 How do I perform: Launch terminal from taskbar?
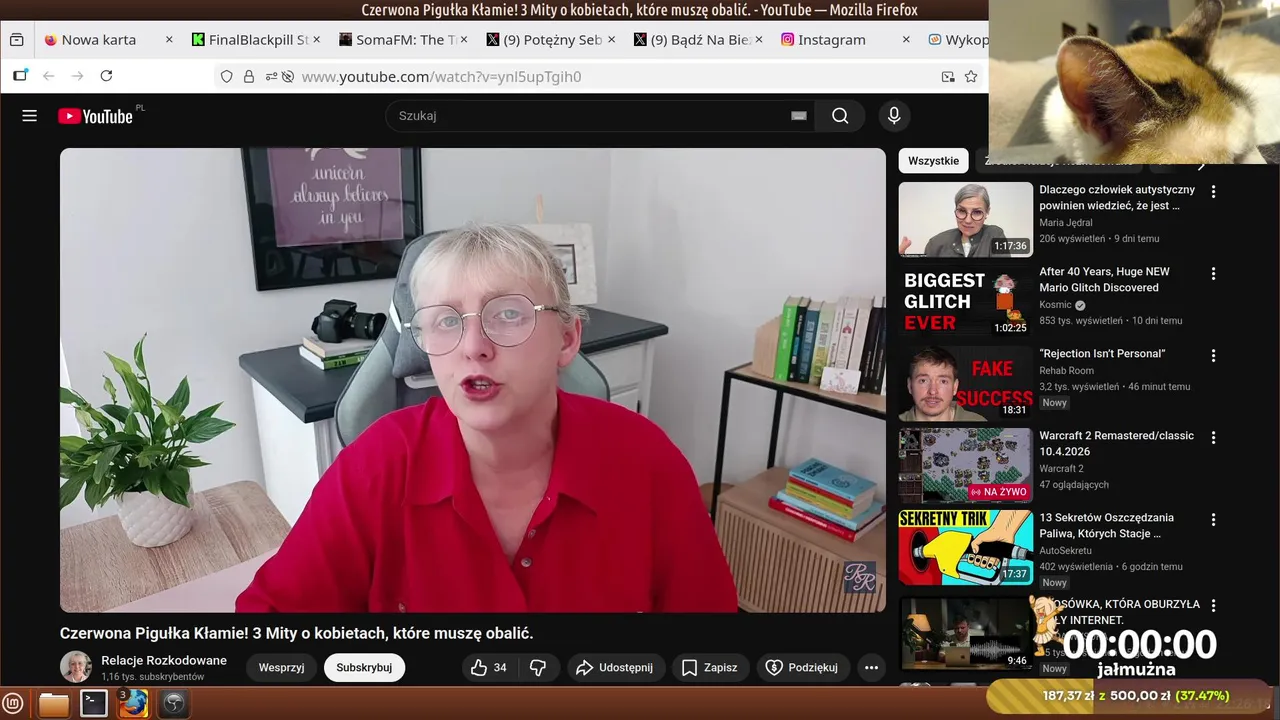pyautogui.click(x=94, y=704)
